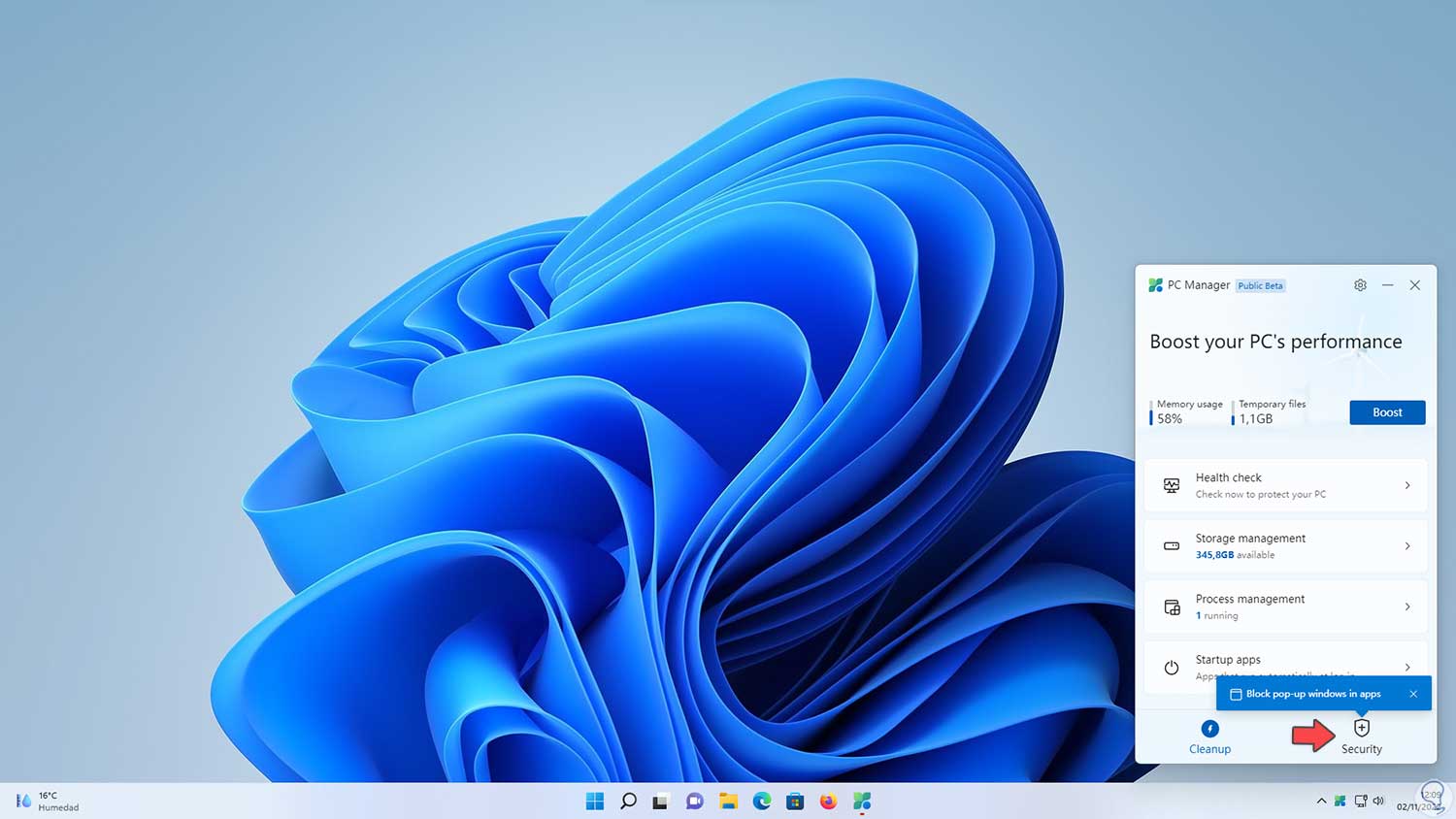Expand Storage management with its chevron
Screen dimensions: 1456x819
(1407, 546)
